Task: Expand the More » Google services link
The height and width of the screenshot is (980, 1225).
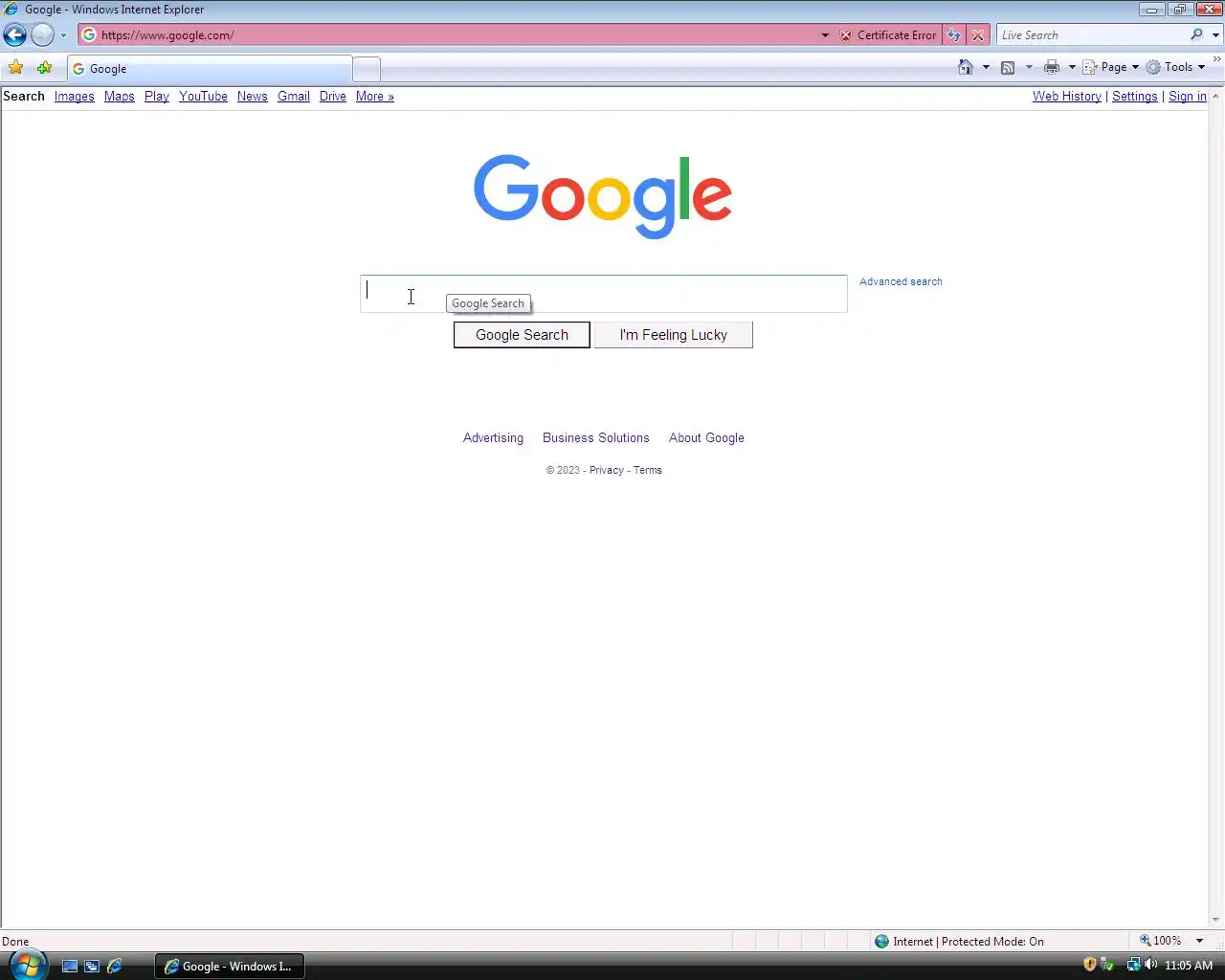Action: pyautogui.click(x=375, y=97)
